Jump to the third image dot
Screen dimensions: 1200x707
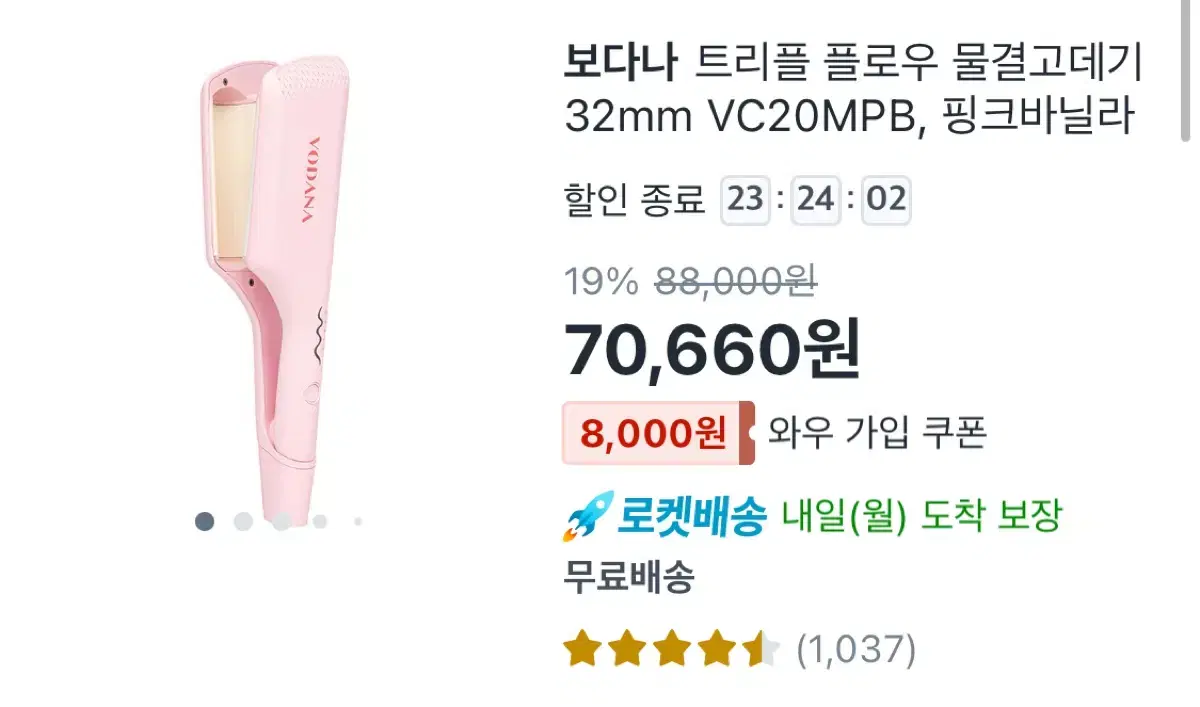click(x=282, y=521)
